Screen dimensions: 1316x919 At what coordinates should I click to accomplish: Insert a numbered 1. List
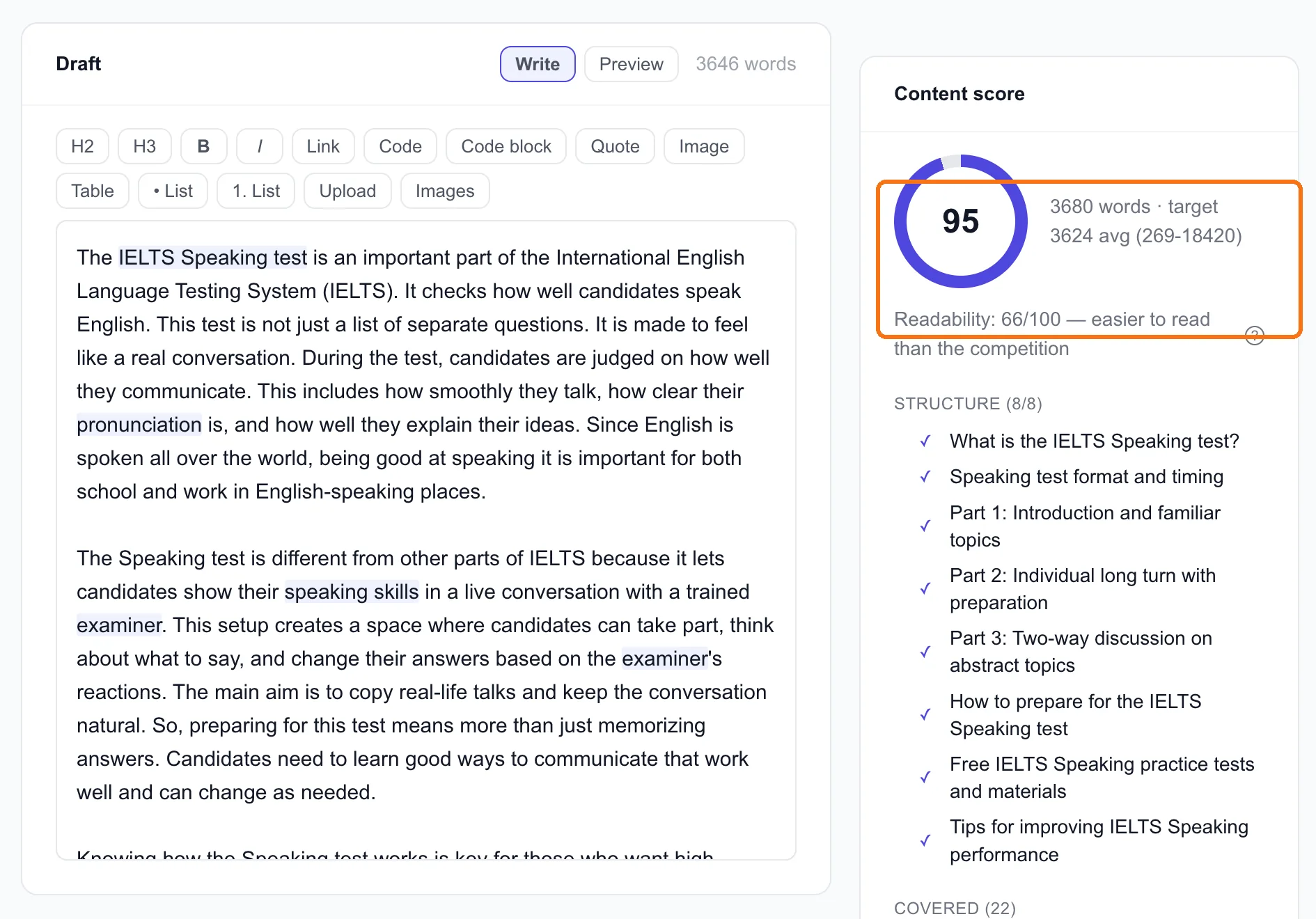coord(256,191)
